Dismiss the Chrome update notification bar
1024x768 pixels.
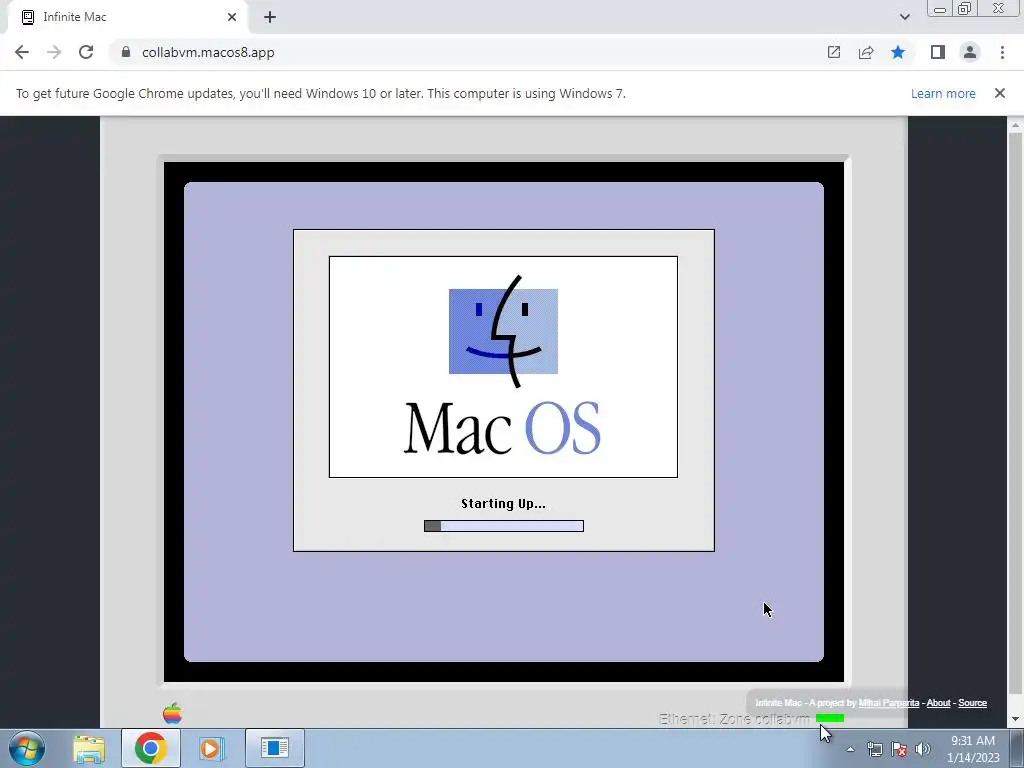[x=999, y=93]
